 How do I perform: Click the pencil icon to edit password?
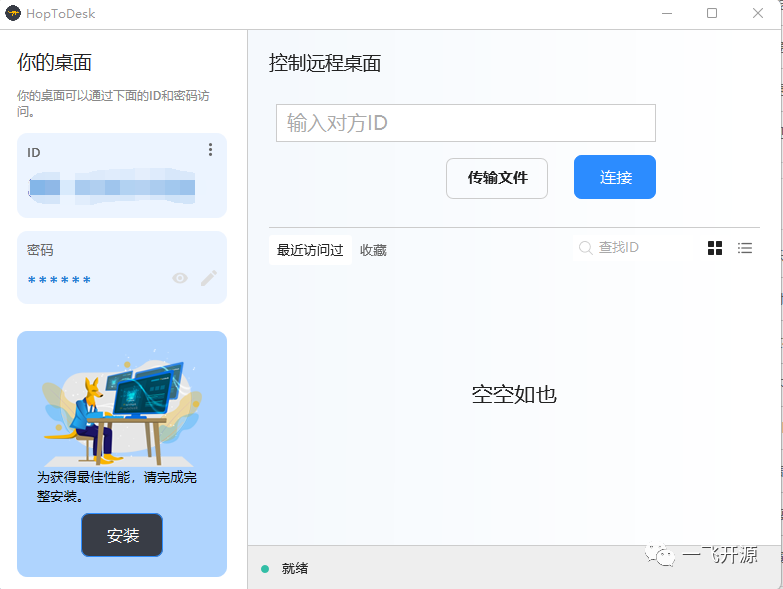[208, 278]
